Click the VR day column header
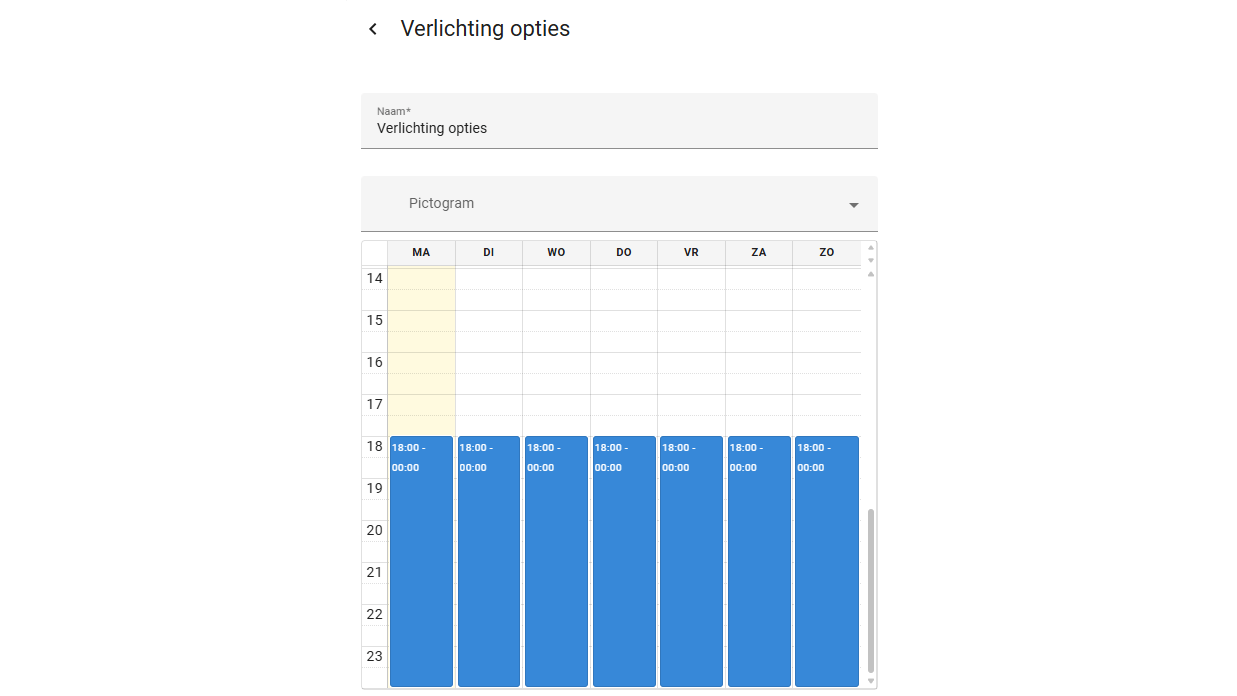 pos(691,253)
